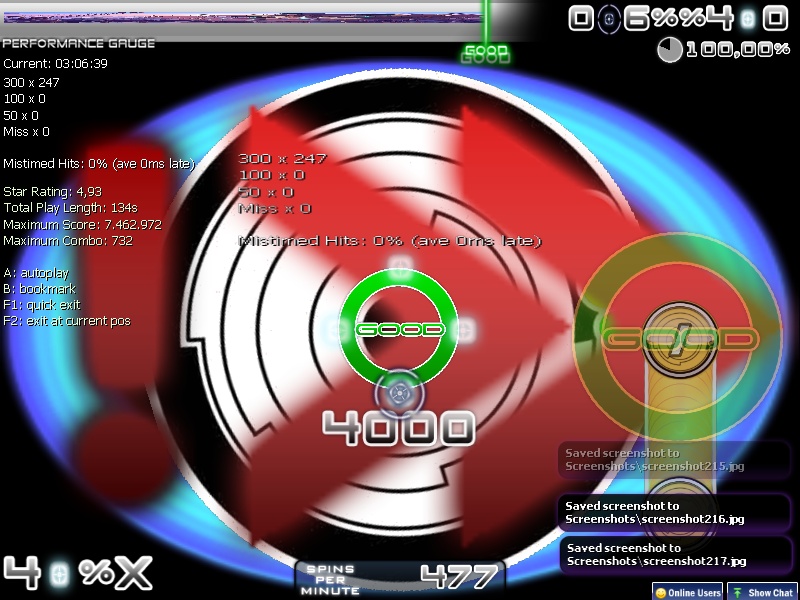
Task: Select the 'Current: 03:06:39' time readout
Action: [x=56, y=64]
